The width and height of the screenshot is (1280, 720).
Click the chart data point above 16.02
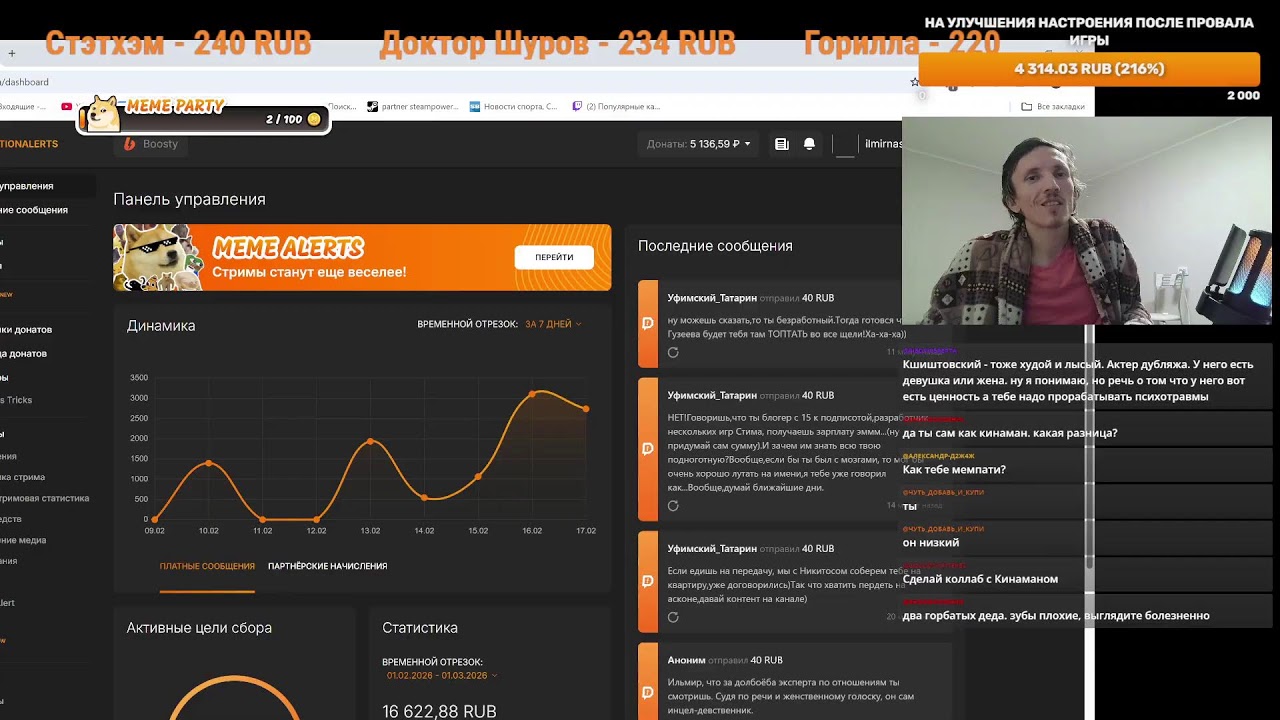pos(532,394)
